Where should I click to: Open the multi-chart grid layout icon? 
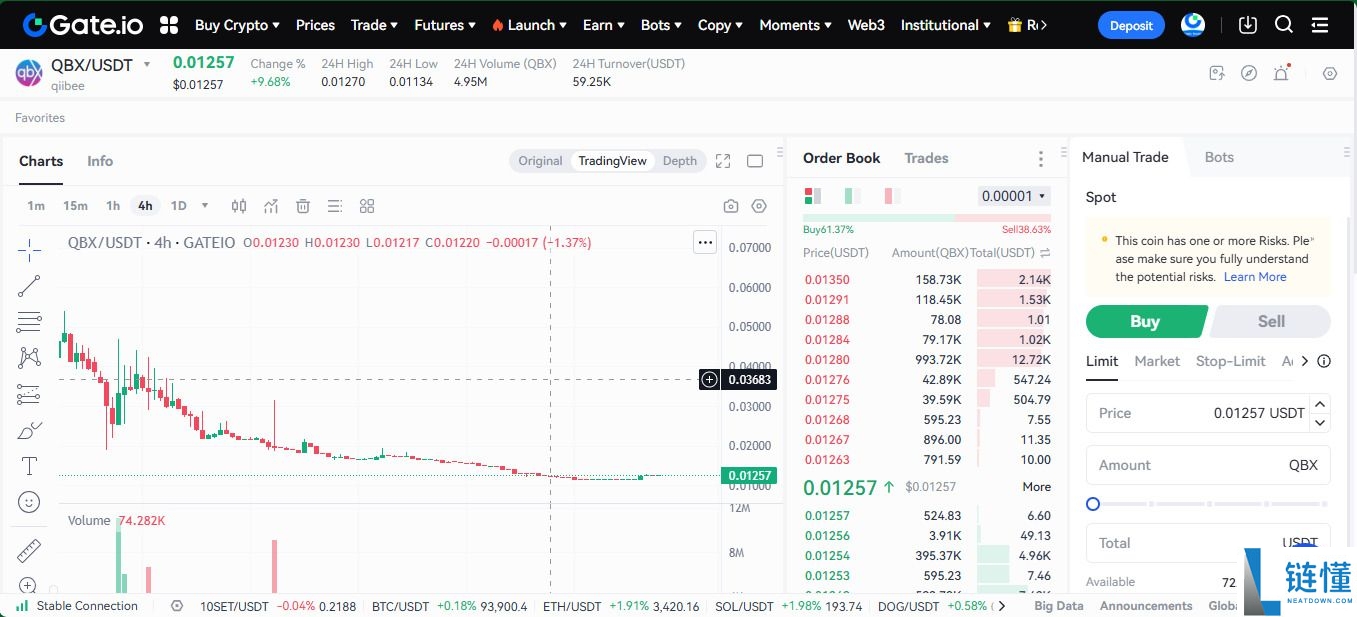point(367,206)
